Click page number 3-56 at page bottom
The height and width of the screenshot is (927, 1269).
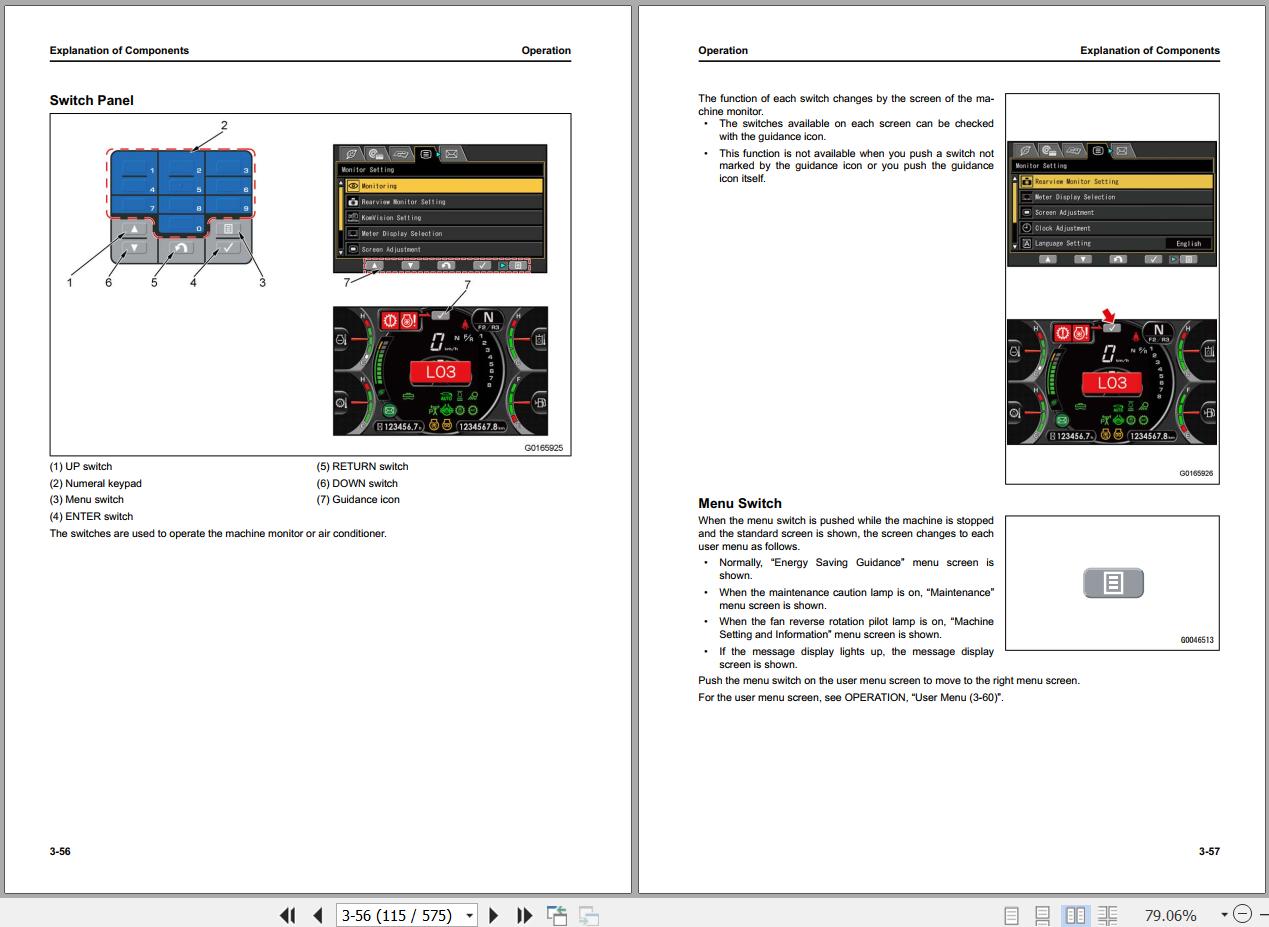click(60, 851)
